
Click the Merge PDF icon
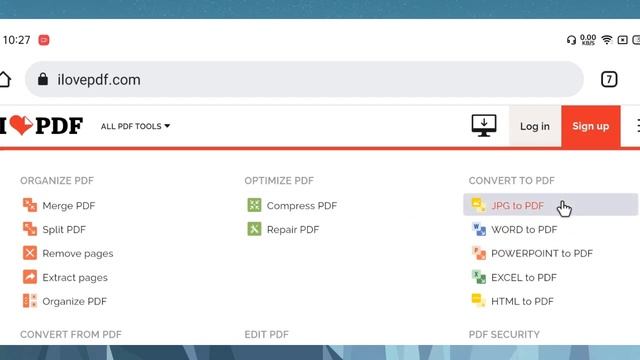pos(30,205)
